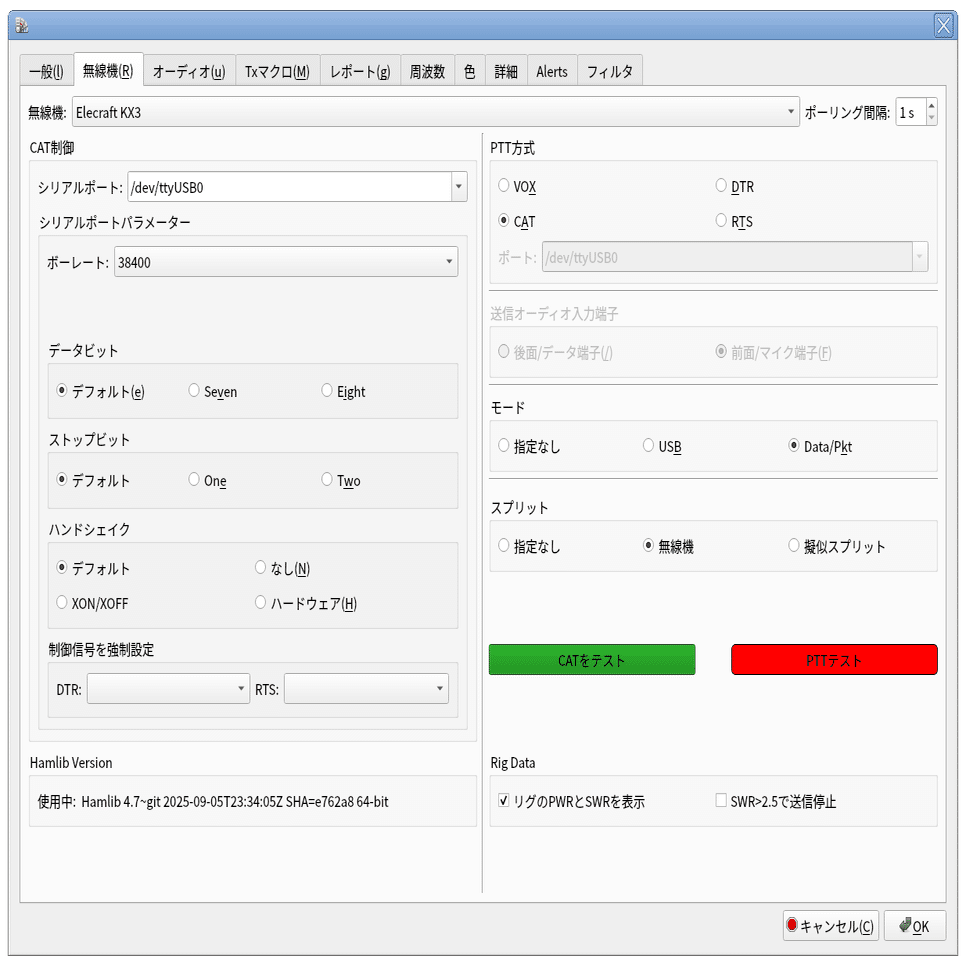Set stop bits to Two
The image size is (966, 966).
point(325,481)
